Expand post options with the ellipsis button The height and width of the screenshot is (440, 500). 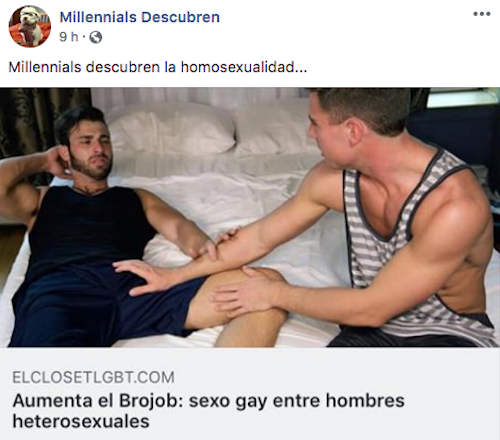pos(482,14)
